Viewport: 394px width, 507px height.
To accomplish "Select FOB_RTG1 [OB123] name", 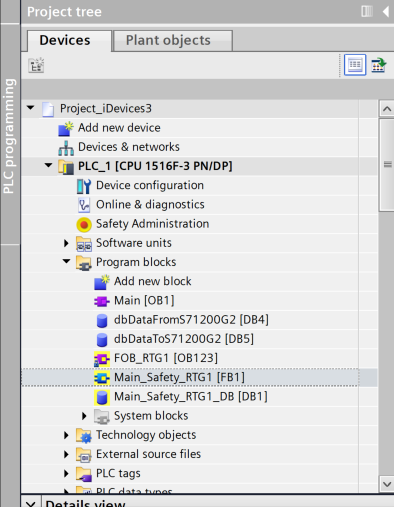I will pos(166,358).
